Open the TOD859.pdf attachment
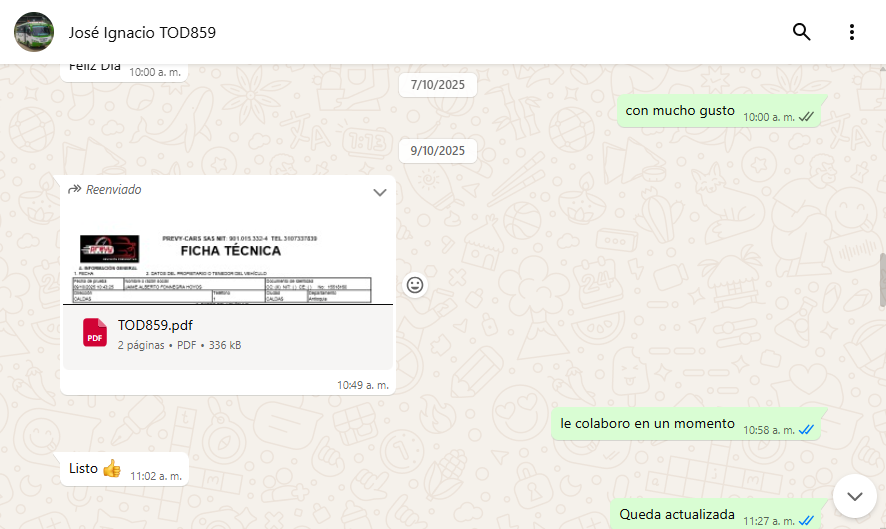This screenshot has height=529, width=886. point(228,337)
